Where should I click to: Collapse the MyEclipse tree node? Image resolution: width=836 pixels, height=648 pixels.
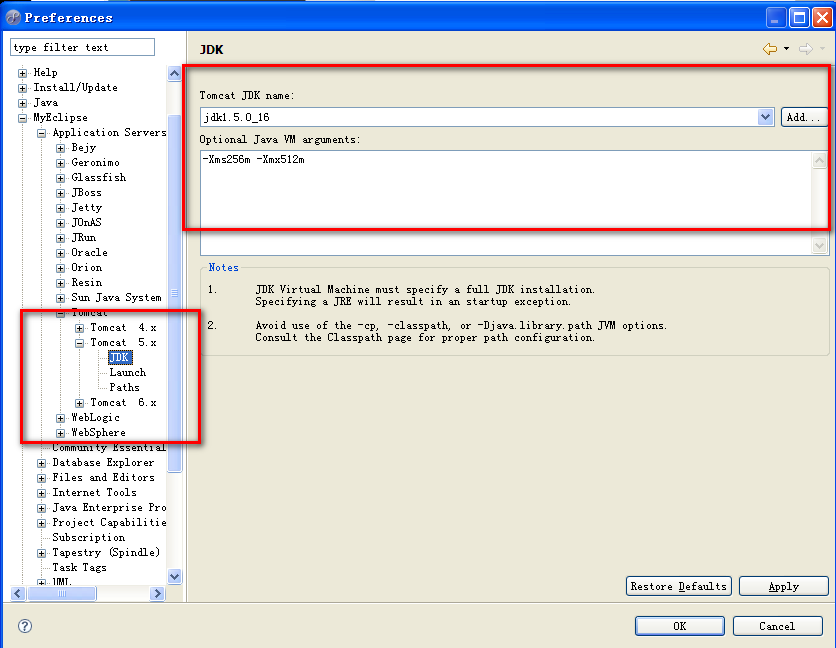click(x=22, y=118)
